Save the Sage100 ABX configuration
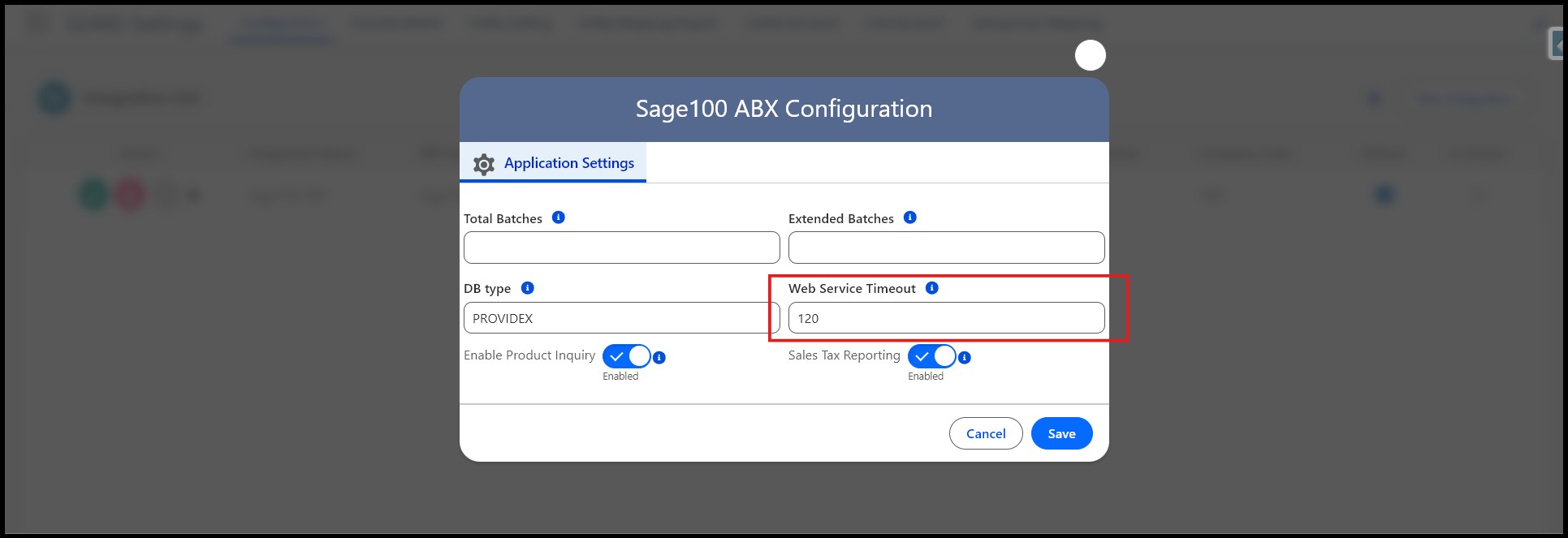Viewport: 1568px width, 538px height. 1061,433
